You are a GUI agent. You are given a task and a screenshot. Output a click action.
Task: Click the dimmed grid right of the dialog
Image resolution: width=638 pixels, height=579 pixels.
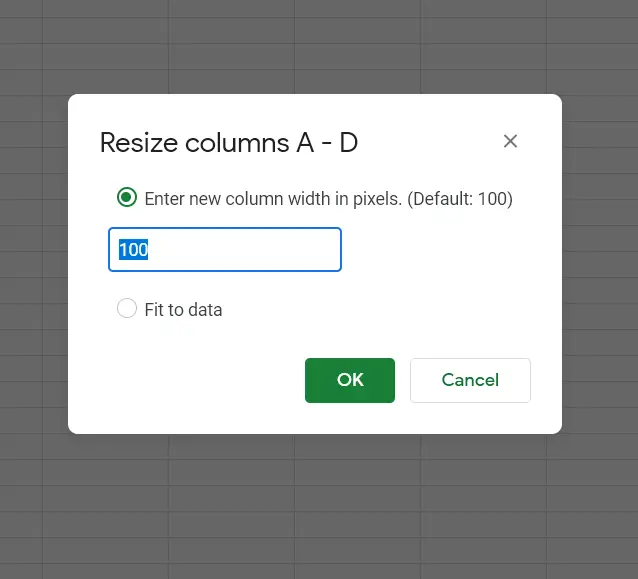[600, 264]
